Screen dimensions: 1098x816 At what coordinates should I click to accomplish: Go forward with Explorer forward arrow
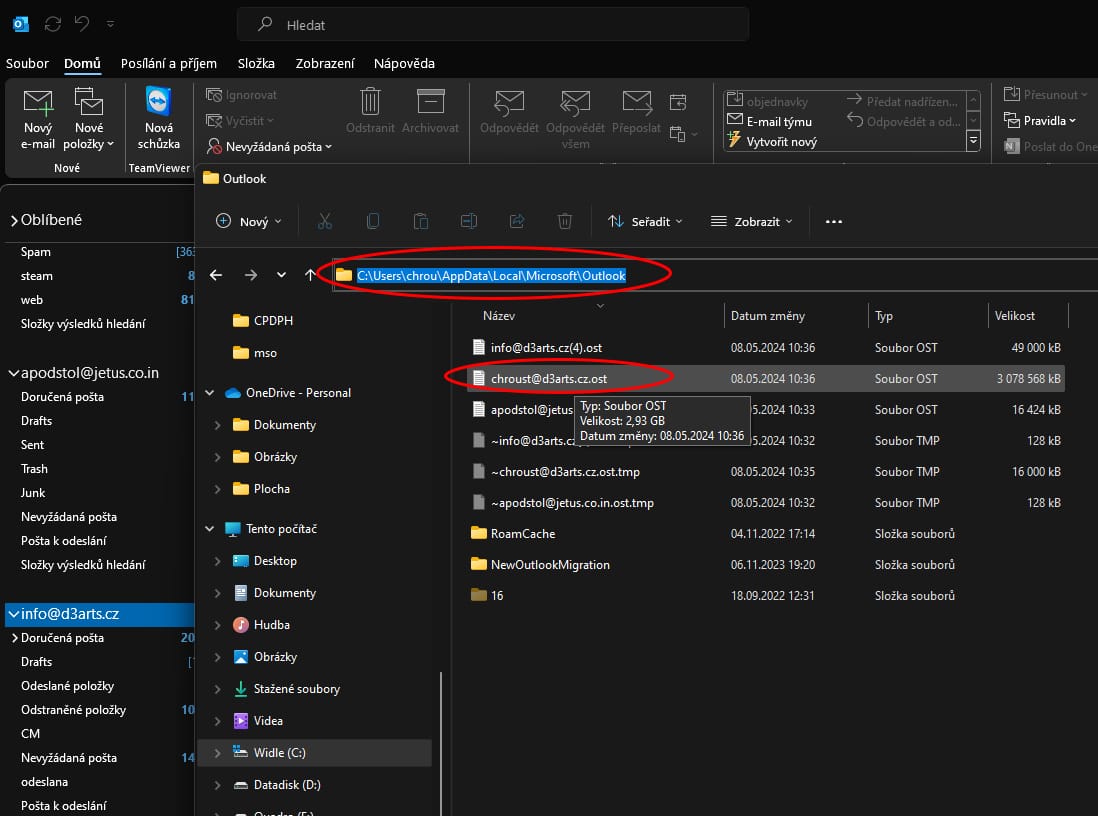point(250,275)
